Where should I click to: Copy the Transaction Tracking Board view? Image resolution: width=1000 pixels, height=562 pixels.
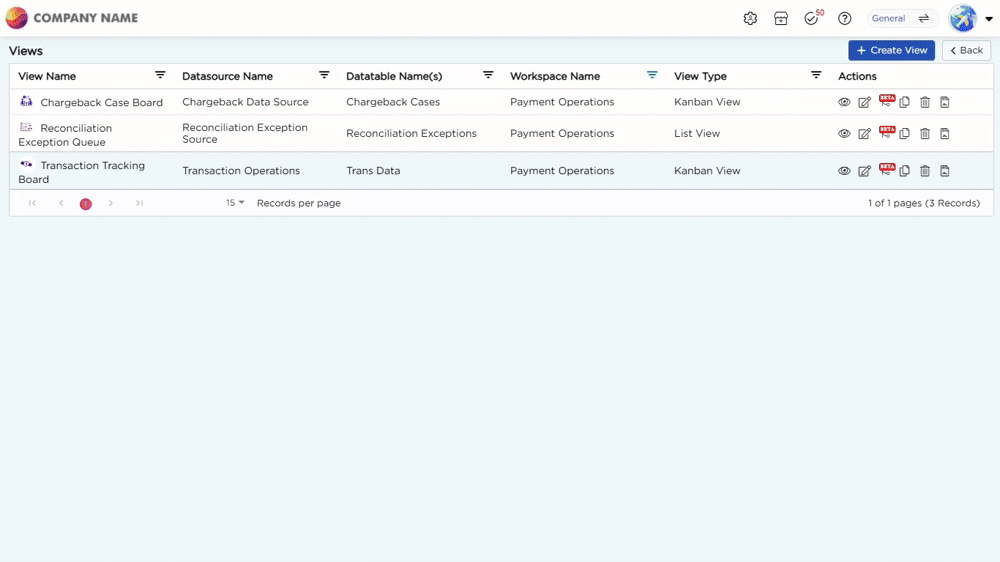[x=904, y=170]
